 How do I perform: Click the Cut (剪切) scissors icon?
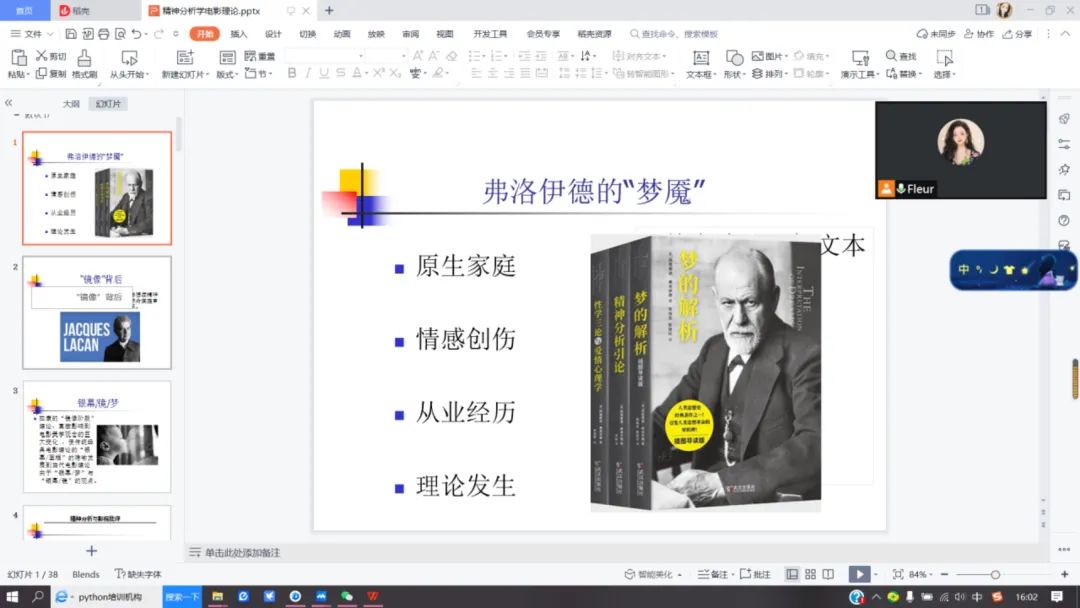(x=43, y=56)
